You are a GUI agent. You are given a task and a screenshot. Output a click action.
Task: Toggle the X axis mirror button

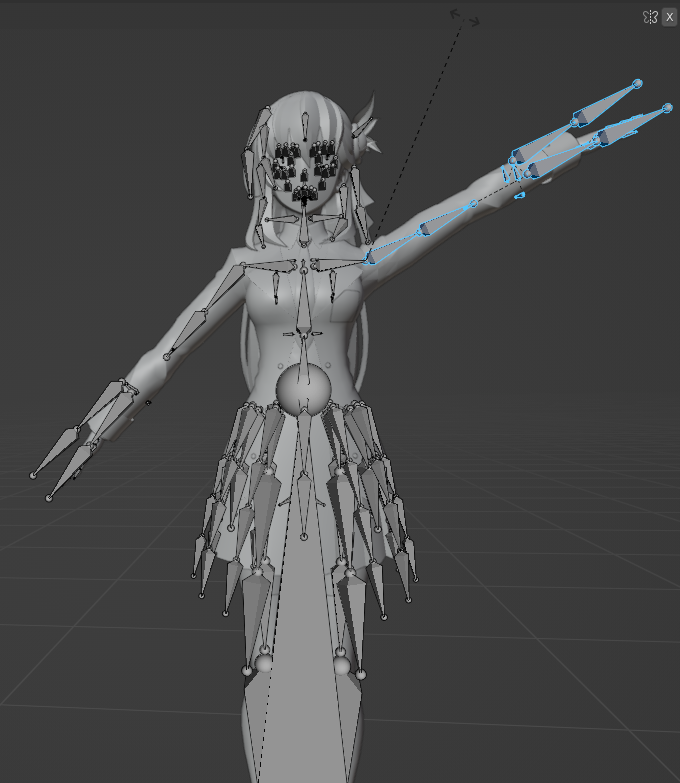[669, 17]
